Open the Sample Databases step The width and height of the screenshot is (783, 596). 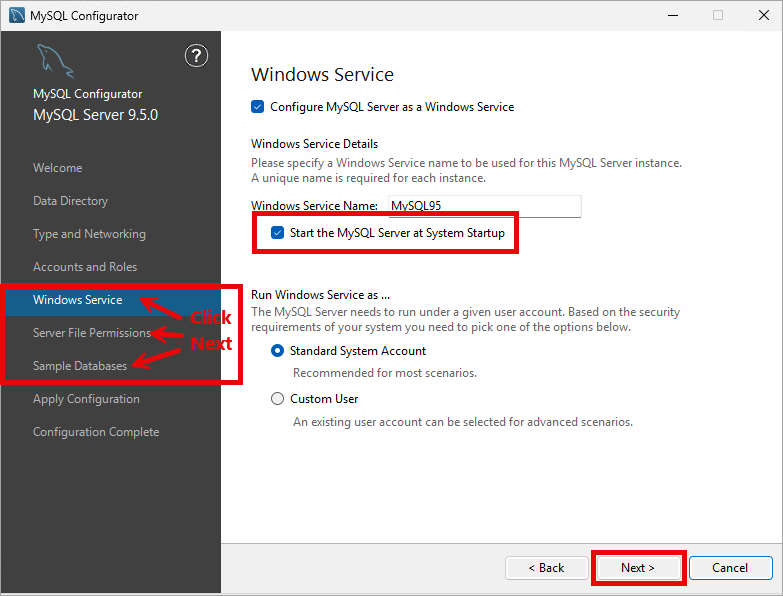click(x=80, y=366)
